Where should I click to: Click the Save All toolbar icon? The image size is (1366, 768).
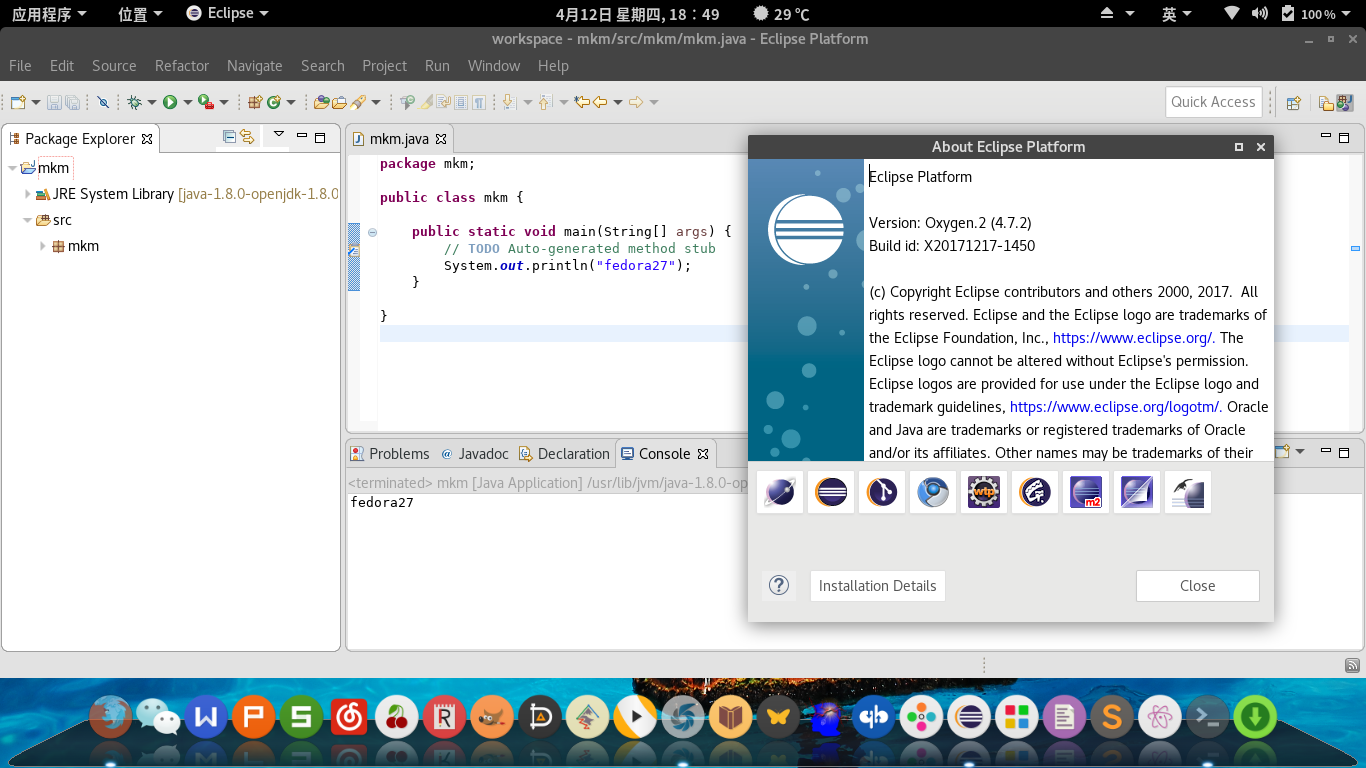tap(72, 102)
